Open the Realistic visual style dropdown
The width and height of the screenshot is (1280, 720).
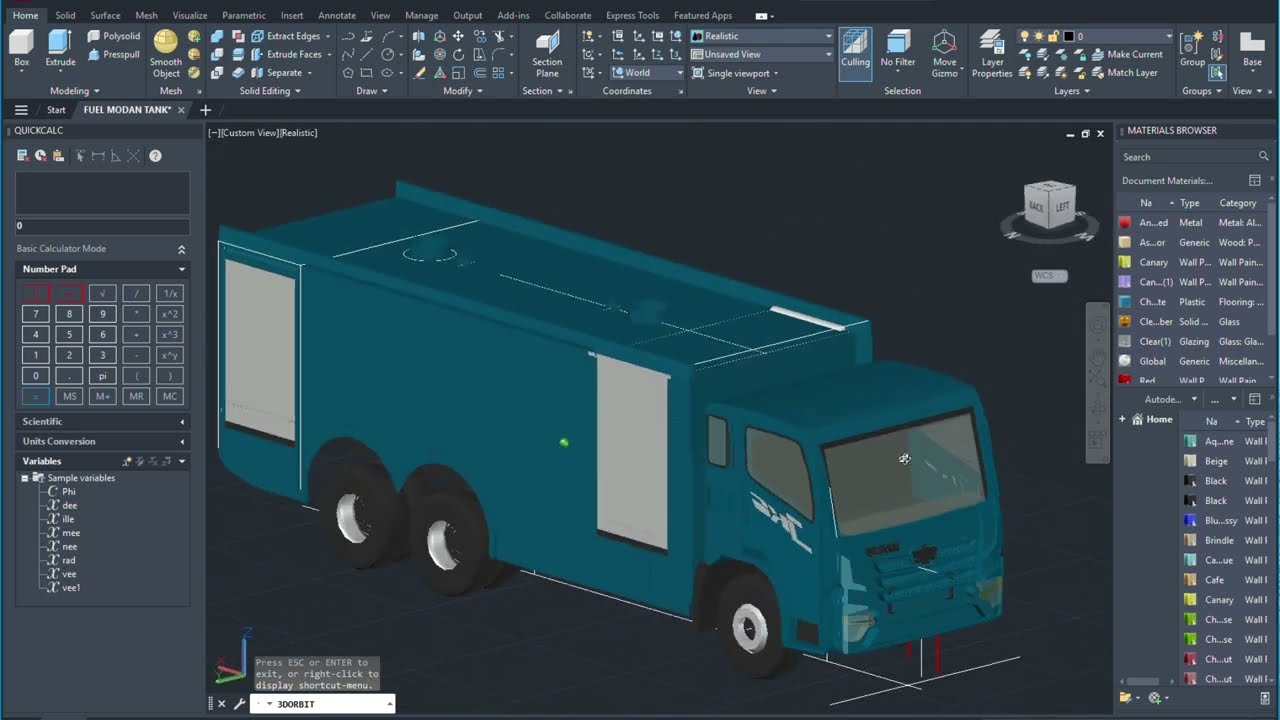click(x=762, y=36)
